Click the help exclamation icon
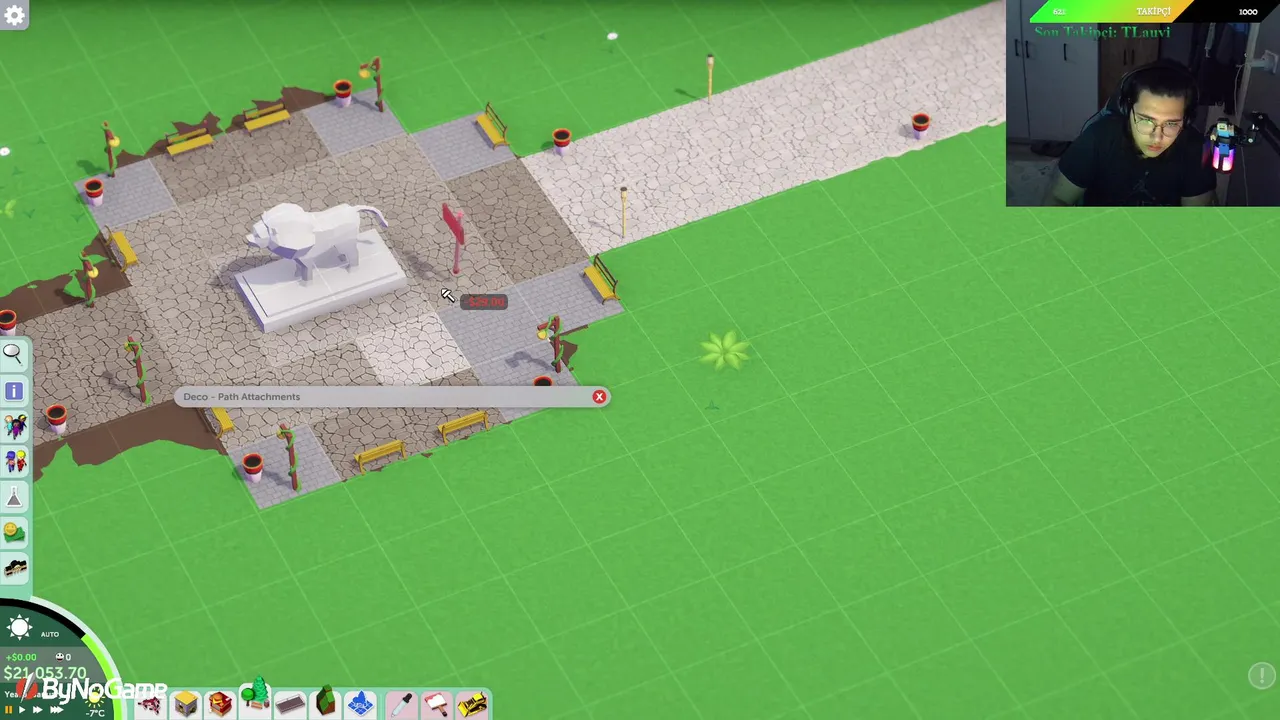Screen dimensions: 1280x720 [x=1262, y=676]
